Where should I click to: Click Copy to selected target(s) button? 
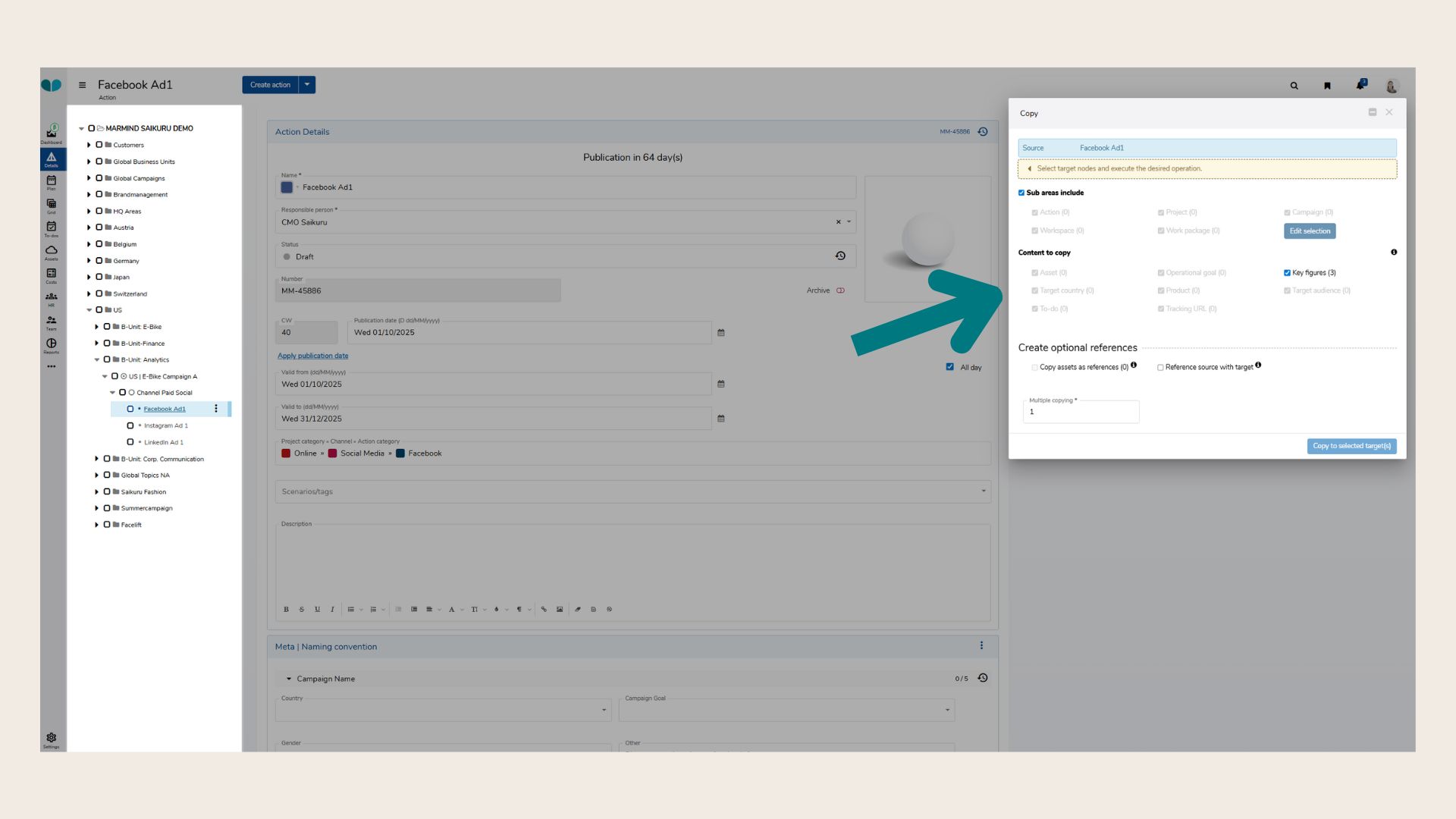click(x=1351, y=446)
